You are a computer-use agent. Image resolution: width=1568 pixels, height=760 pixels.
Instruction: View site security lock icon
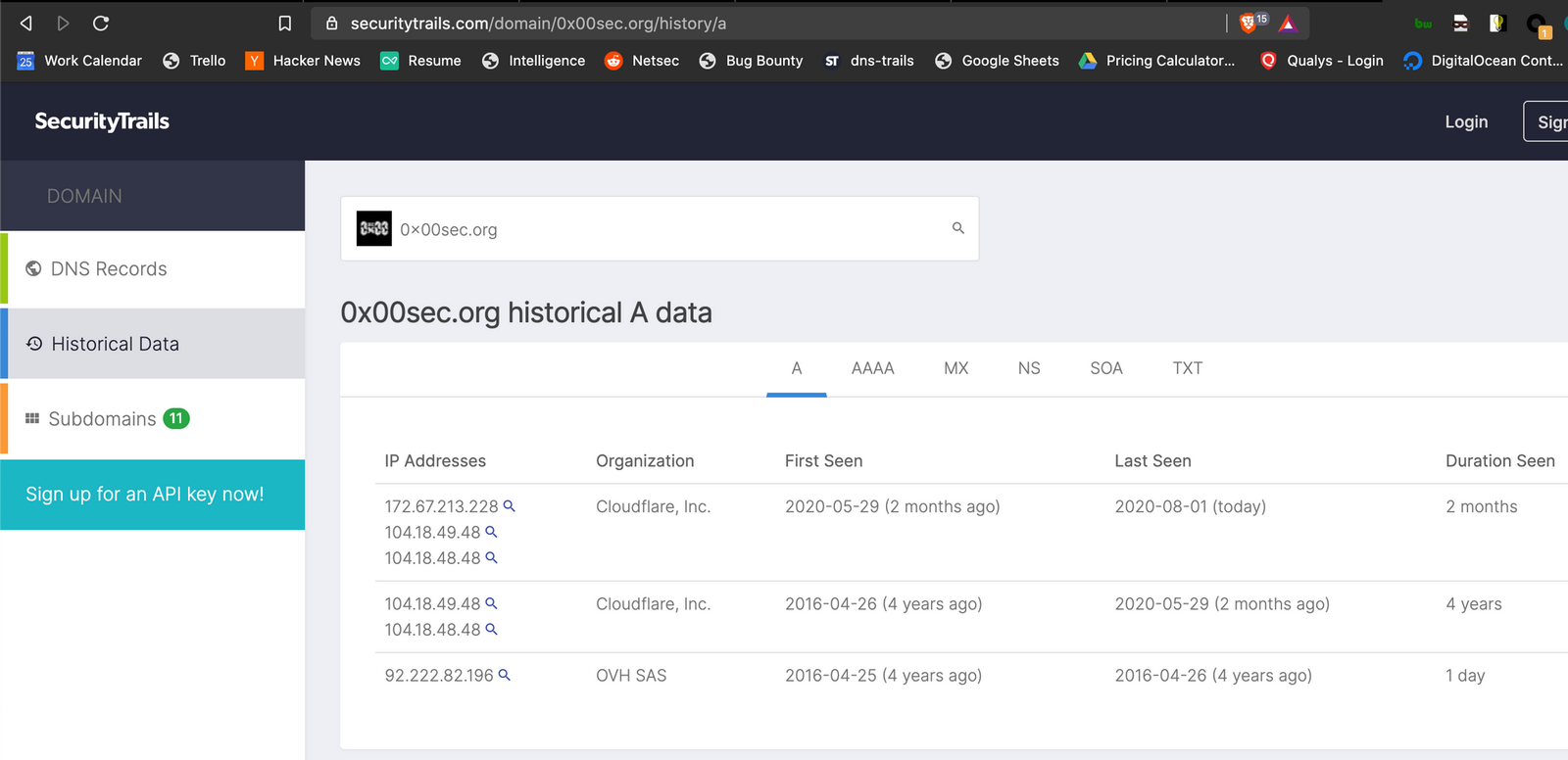(x=331, y=23)
